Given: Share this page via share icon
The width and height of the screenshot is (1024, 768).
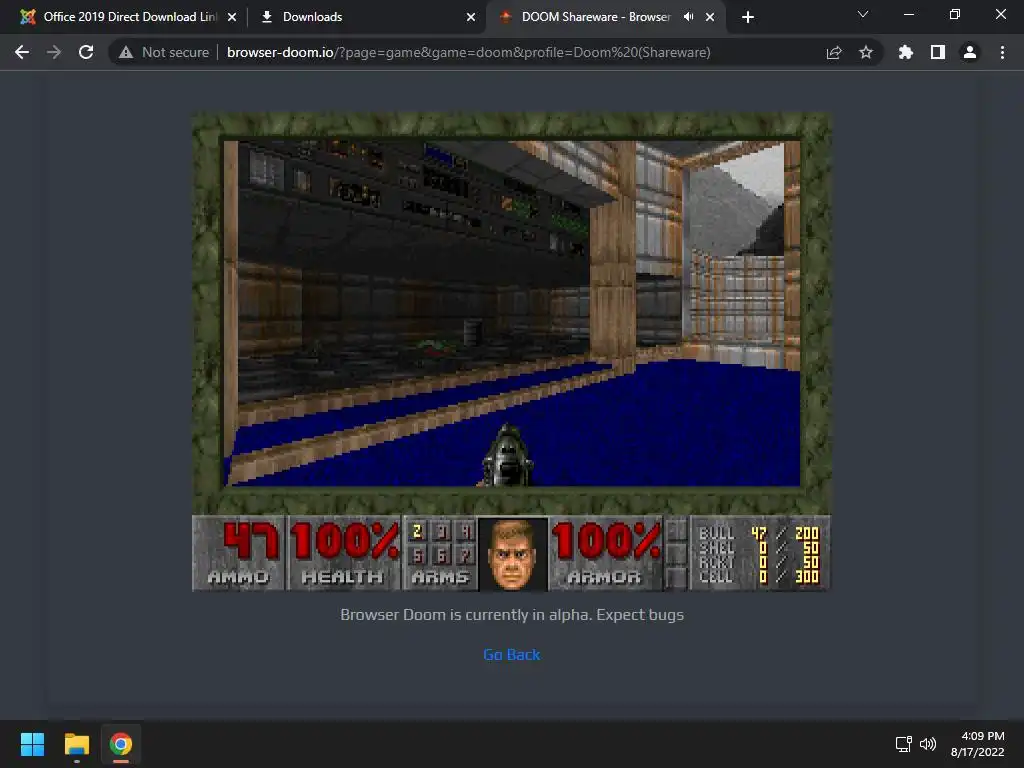Looking at the screenshot, I should click(x=834, y=52).
